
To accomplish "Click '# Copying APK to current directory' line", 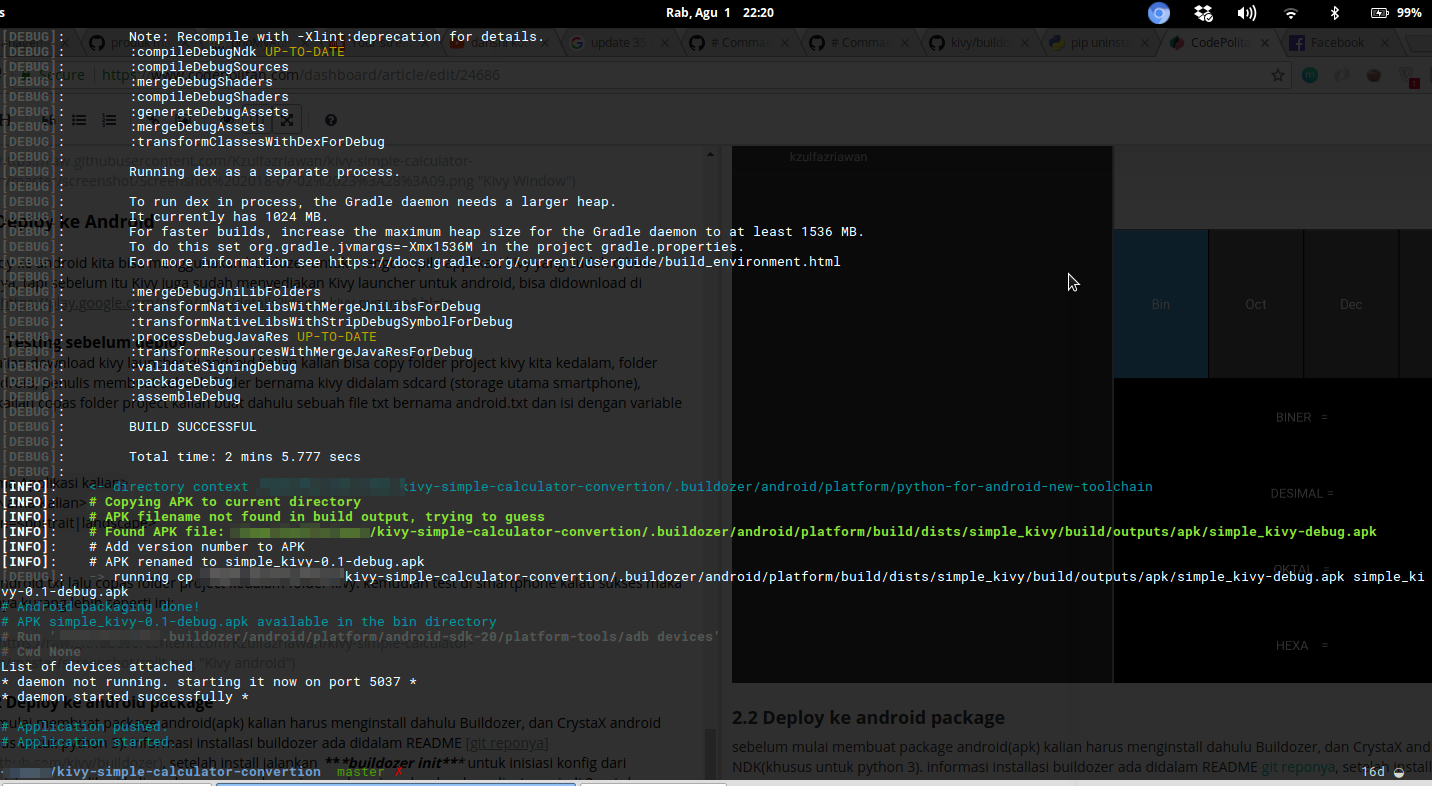I will click(225, 501).
